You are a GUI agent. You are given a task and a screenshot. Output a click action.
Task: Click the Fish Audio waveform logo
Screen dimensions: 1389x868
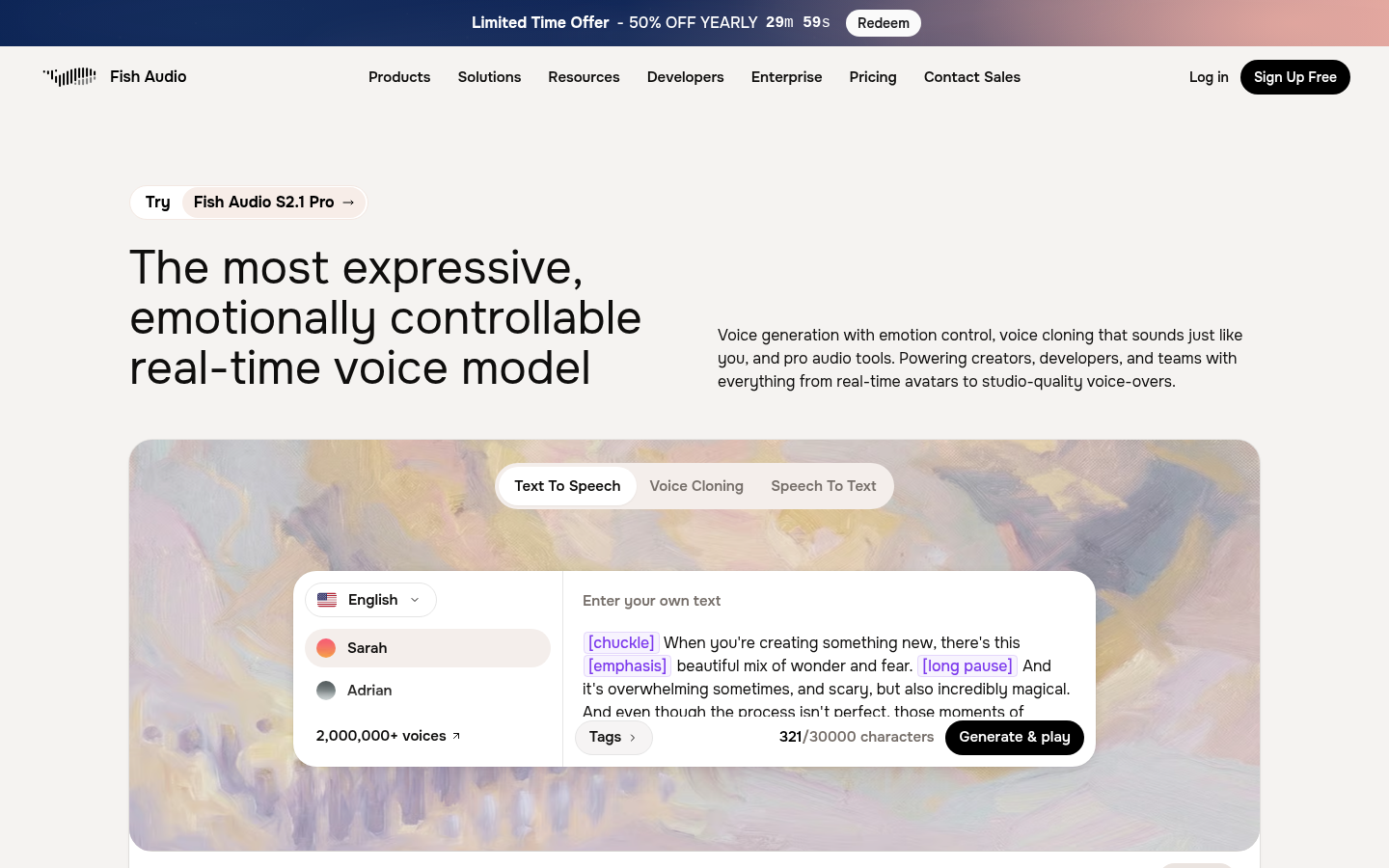69,76
